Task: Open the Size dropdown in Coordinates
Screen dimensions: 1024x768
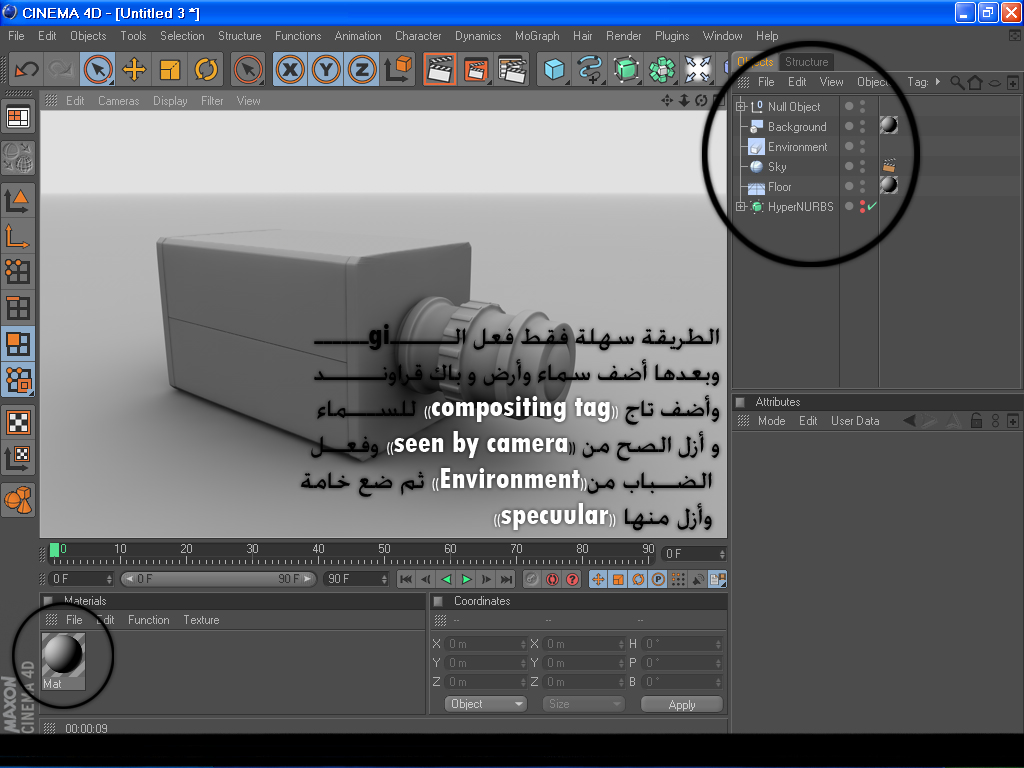Action: click(583, 704)
